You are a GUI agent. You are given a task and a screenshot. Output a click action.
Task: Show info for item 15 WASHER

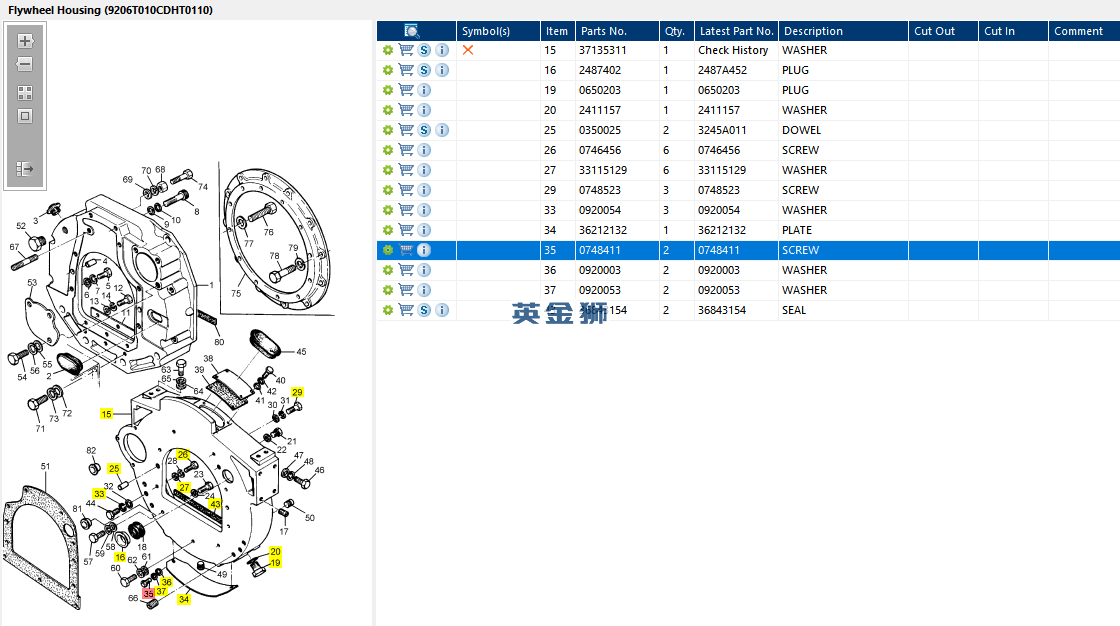(x=442, y=50)
